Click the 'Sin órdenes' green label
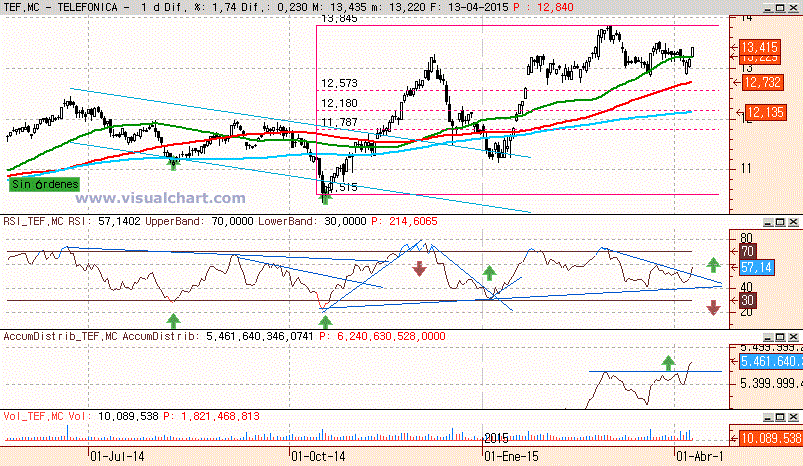Image resolution: width=803 pixels, height=466 pixels. click(45, 184)
